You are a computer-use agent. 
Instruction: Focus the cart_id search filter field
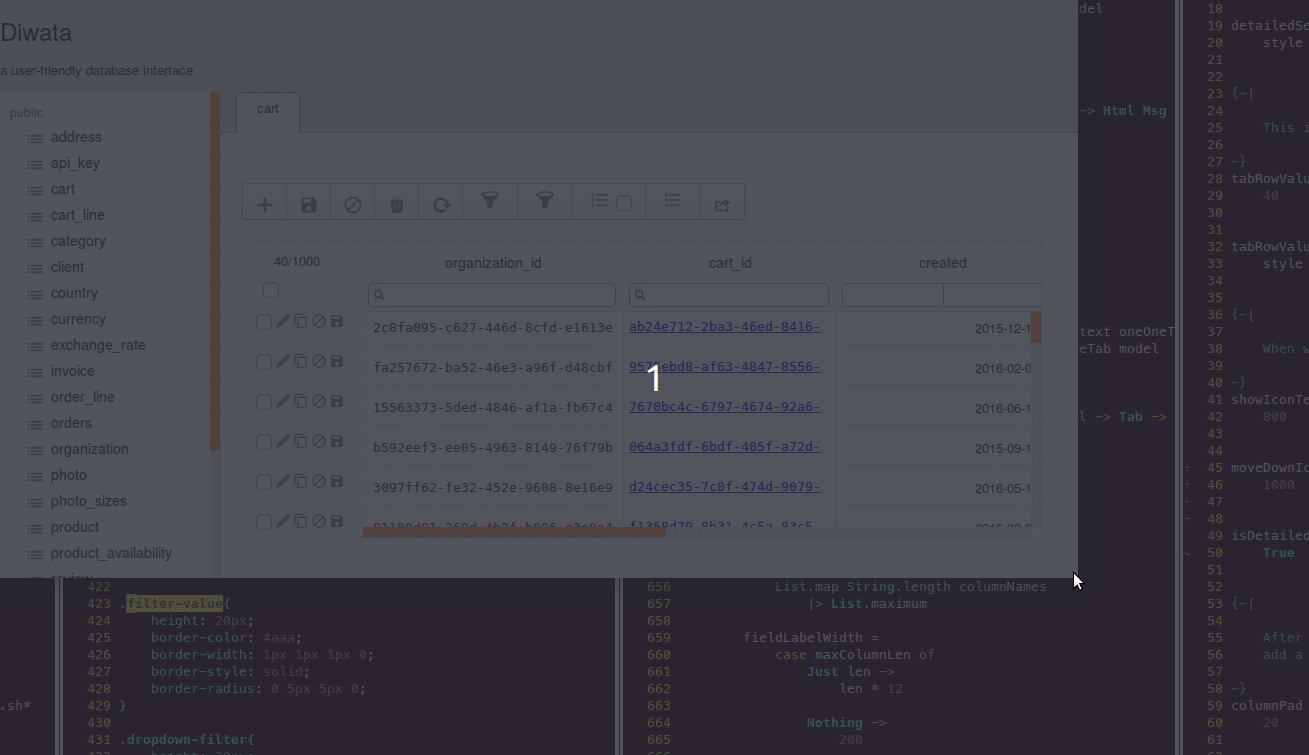[729, 295]
